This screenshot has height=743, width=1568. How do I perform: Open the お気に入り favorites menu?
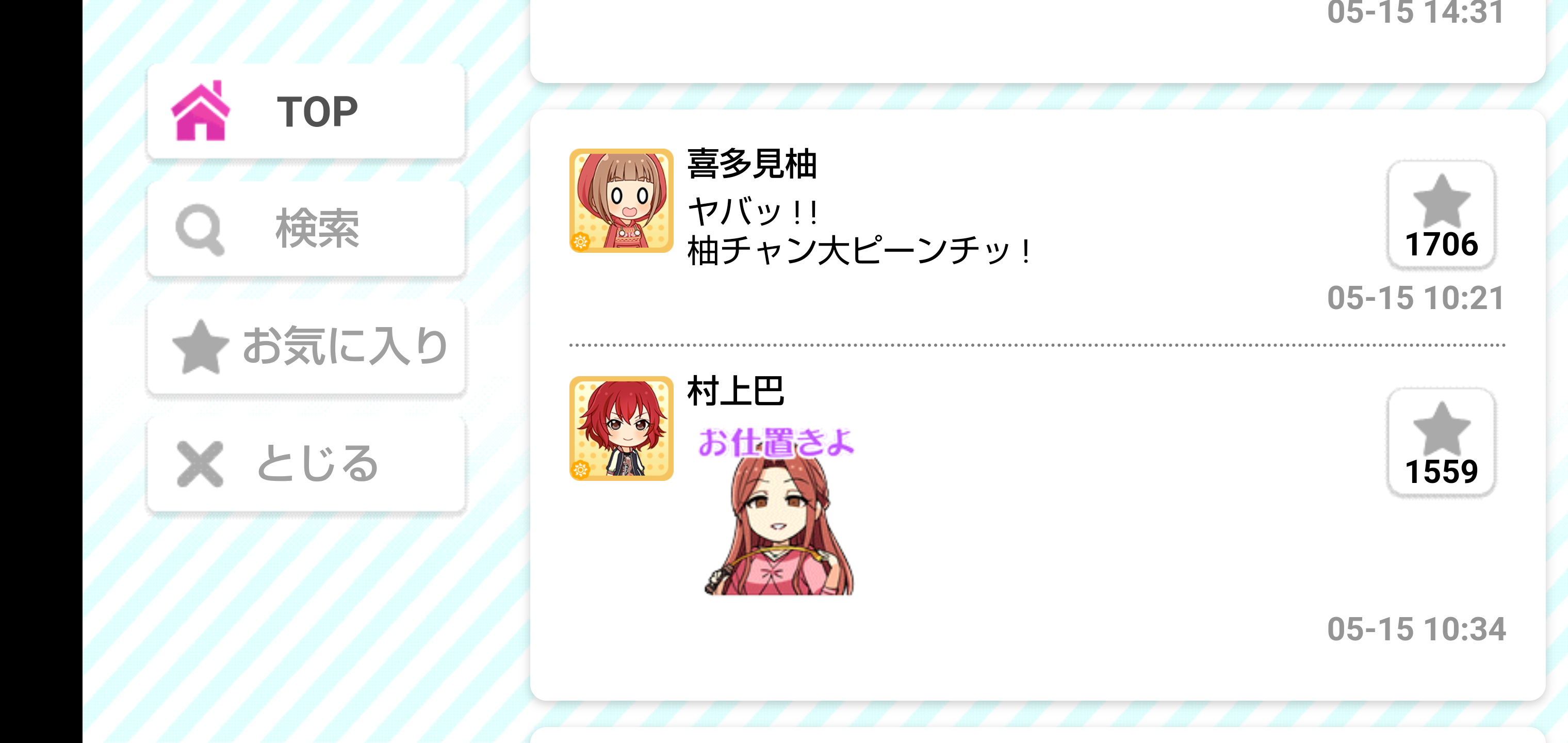[x=306, y=346]
